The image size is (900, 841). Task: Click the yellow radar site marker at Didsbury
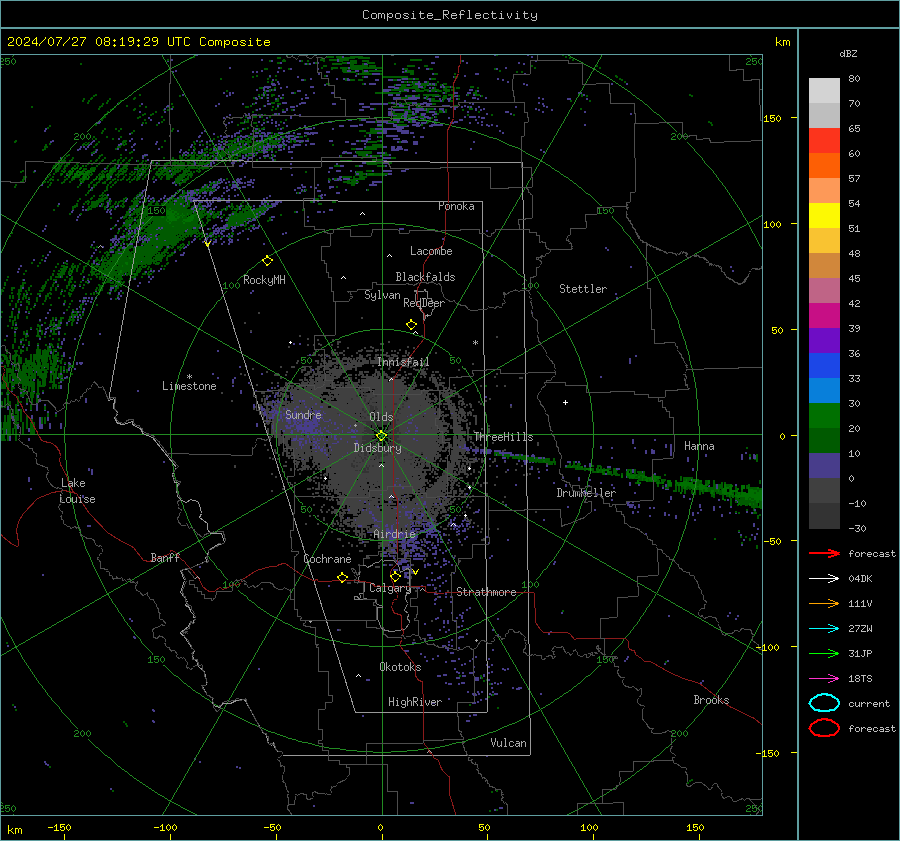coord(381,436)
